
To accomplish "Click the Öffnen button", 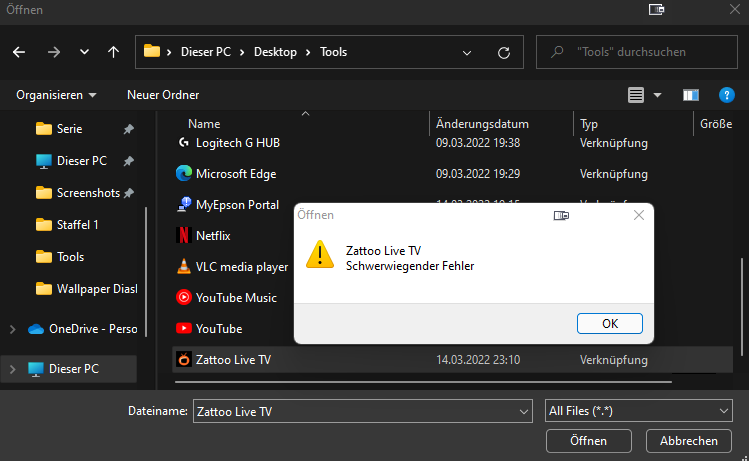I will pyautogui.click(x=588, y=440).
